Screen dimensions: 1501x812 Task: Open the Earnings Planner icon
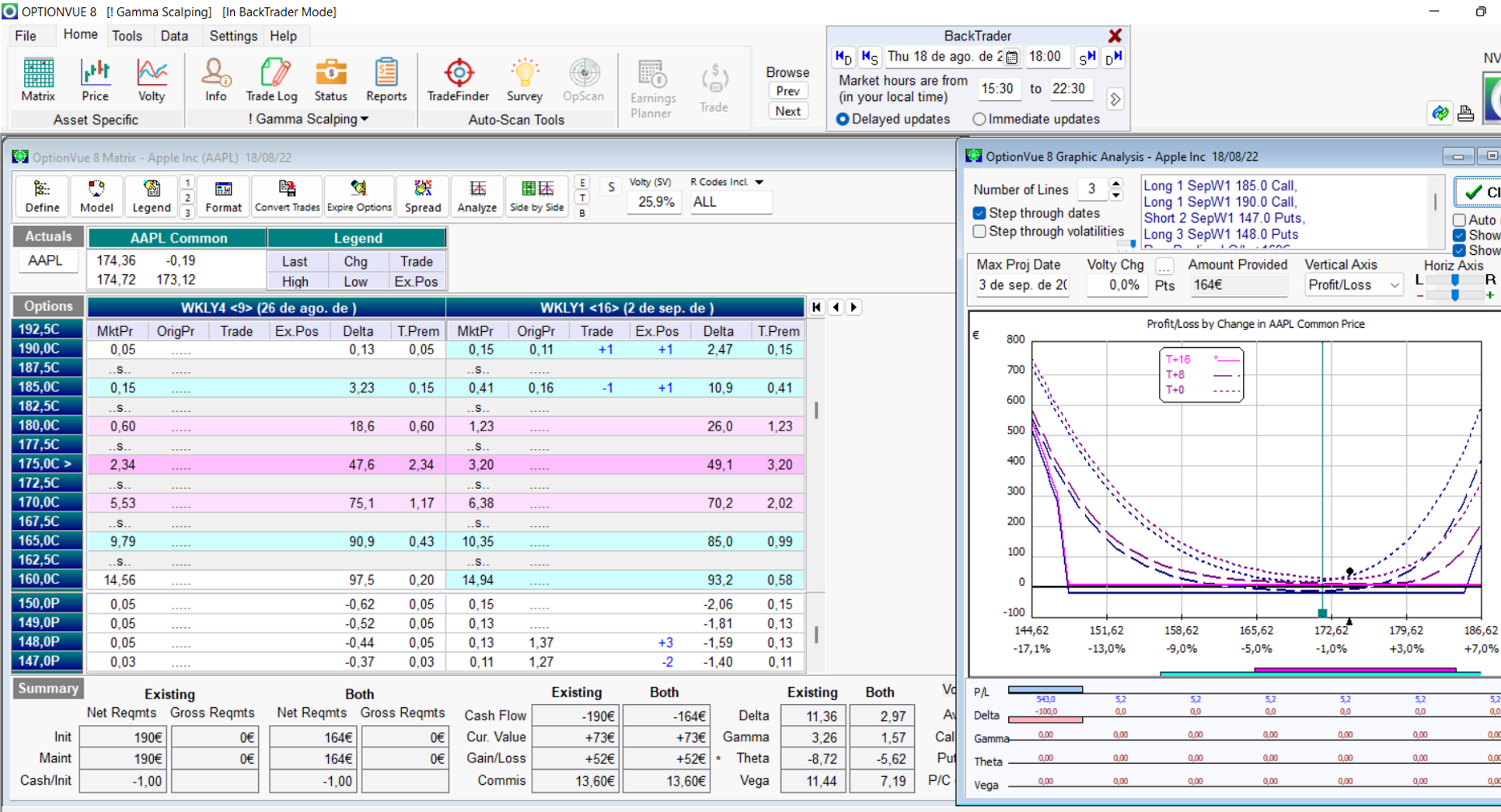coord(652,89)
